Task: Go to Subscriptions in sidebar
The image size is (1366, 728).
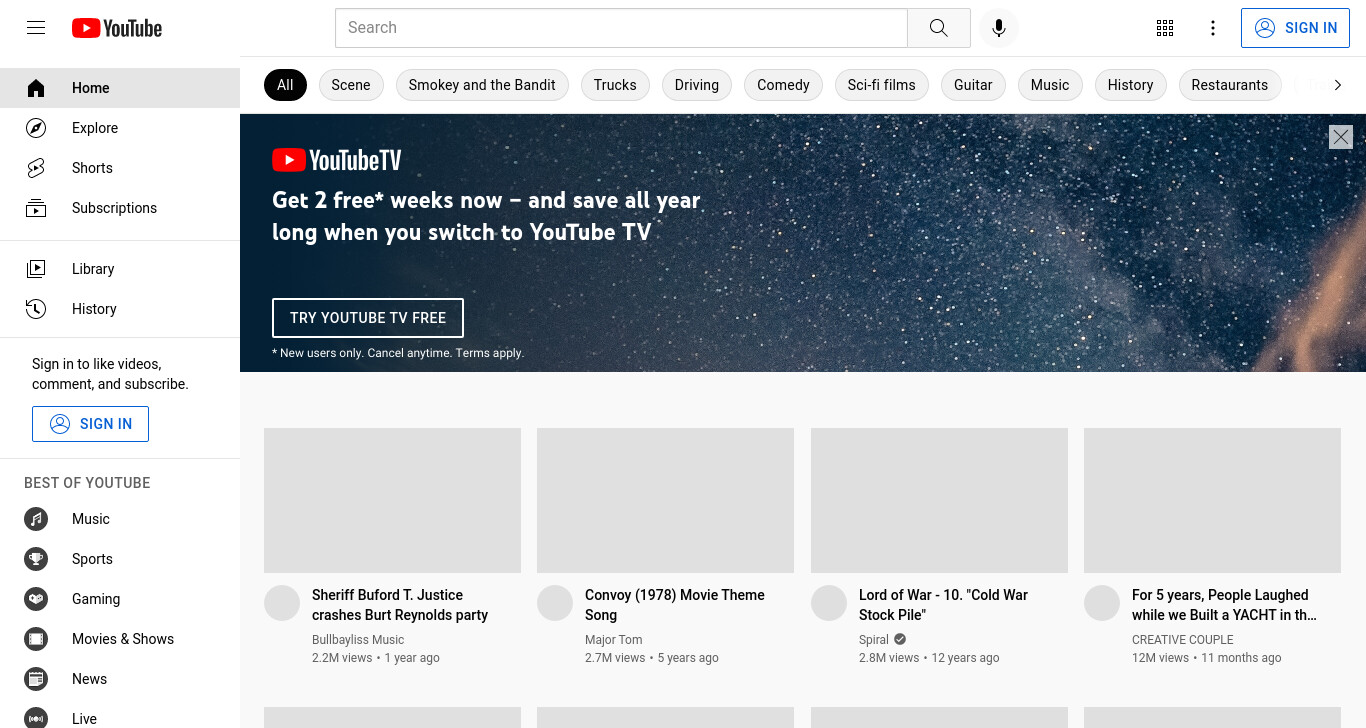Action: click(x=120, y=208)
